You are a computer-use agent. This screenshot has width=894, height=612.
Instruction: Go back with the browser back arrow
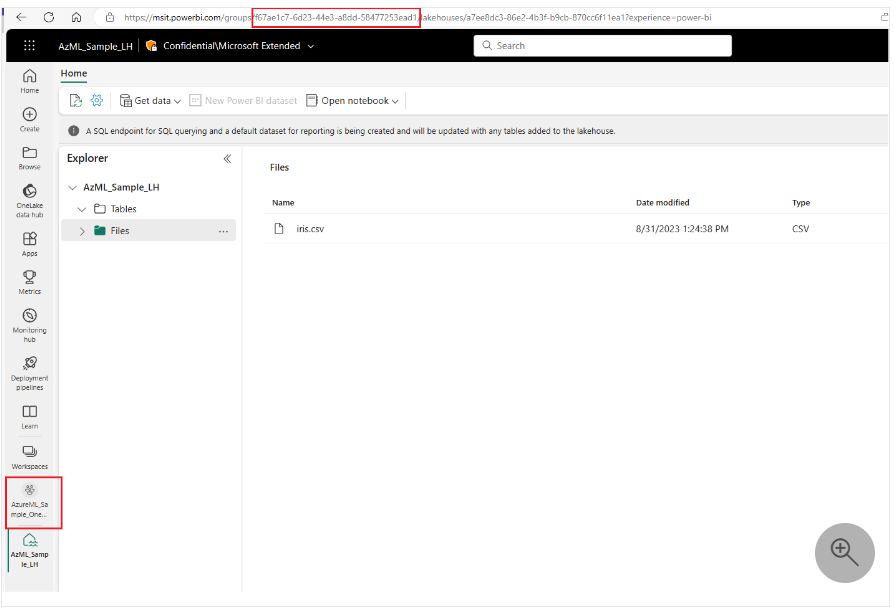tap(22, 17)
